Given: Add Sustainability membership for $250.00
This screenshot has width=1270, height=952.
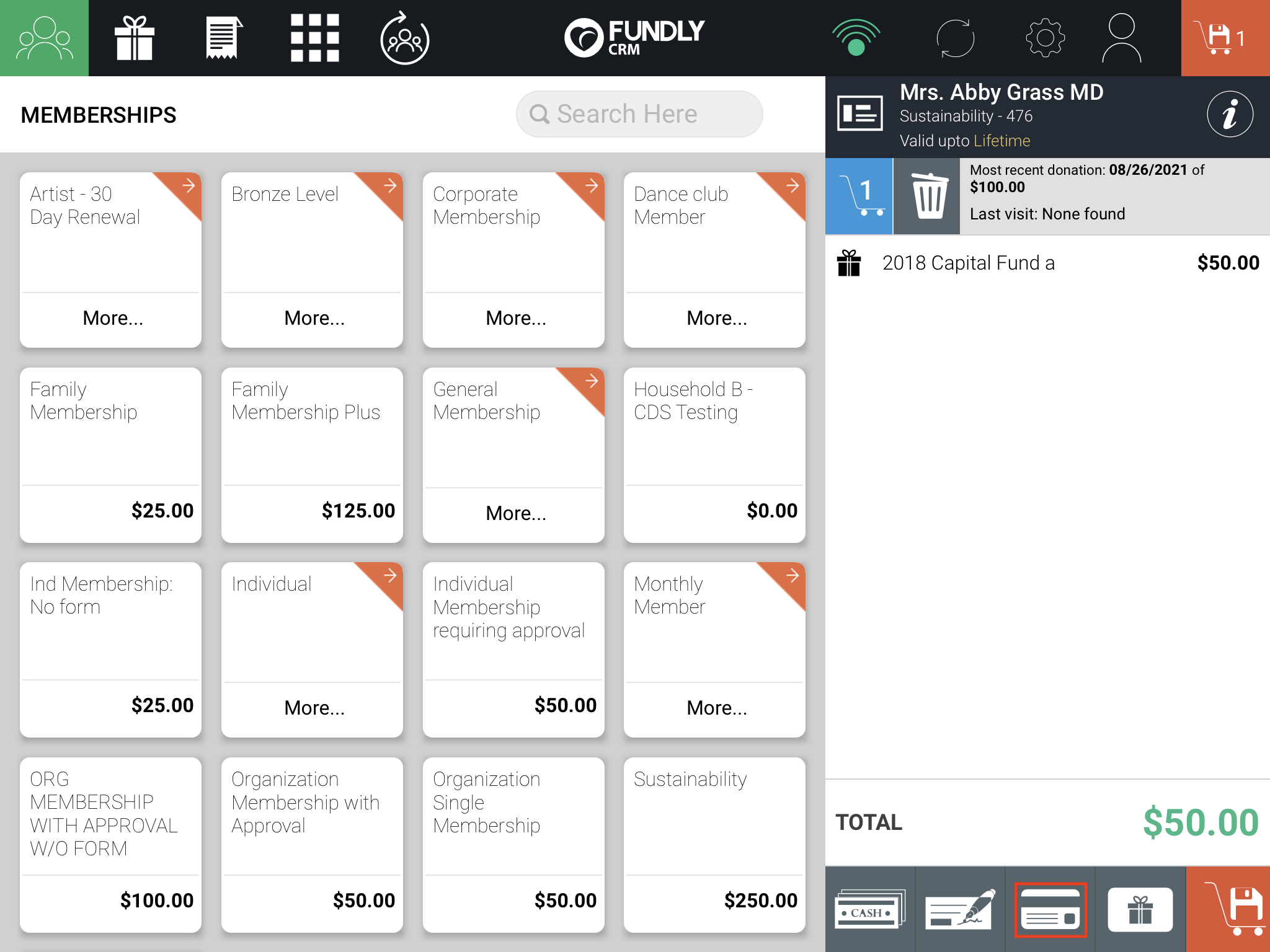Looking at the screenshot, I should coord(714,845).
